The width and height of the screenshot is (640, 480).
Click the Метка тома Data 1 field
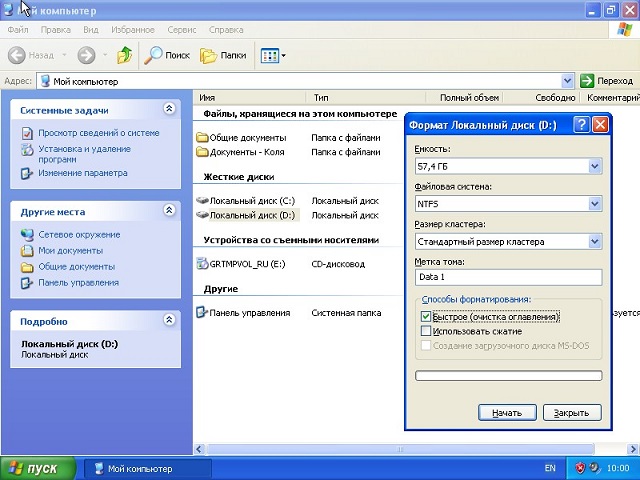508,277
